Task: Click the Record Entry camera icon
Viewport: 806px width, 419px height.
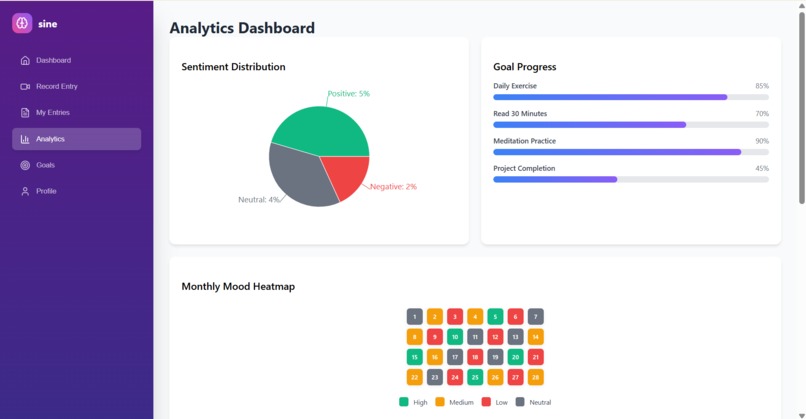Action: pos(25,86)
